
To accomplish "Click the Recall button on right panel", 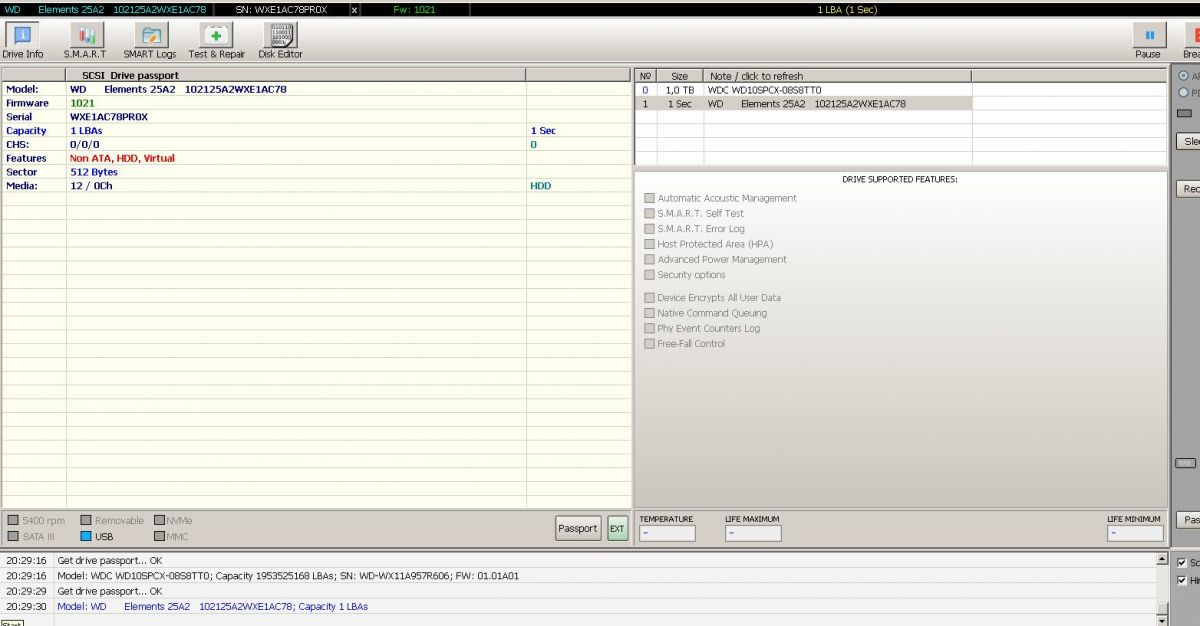I will pos(1188,189).
